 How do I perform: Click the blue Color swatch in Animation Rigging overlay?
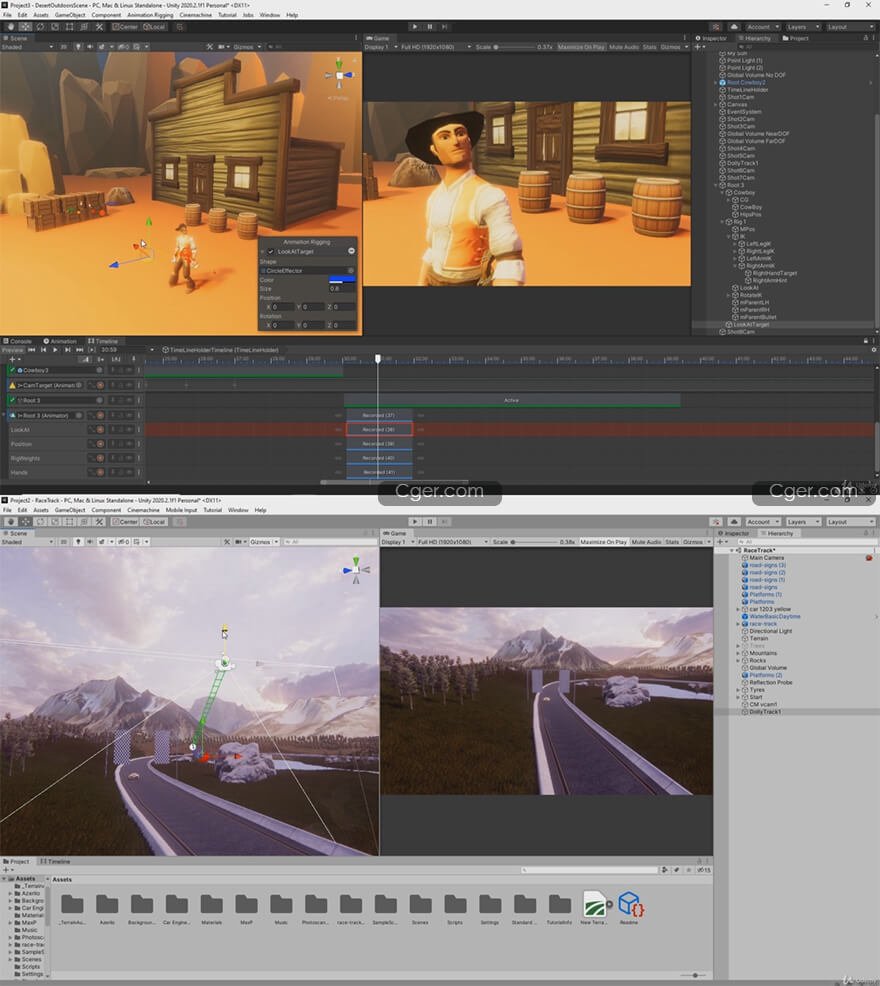click(342, 280)
